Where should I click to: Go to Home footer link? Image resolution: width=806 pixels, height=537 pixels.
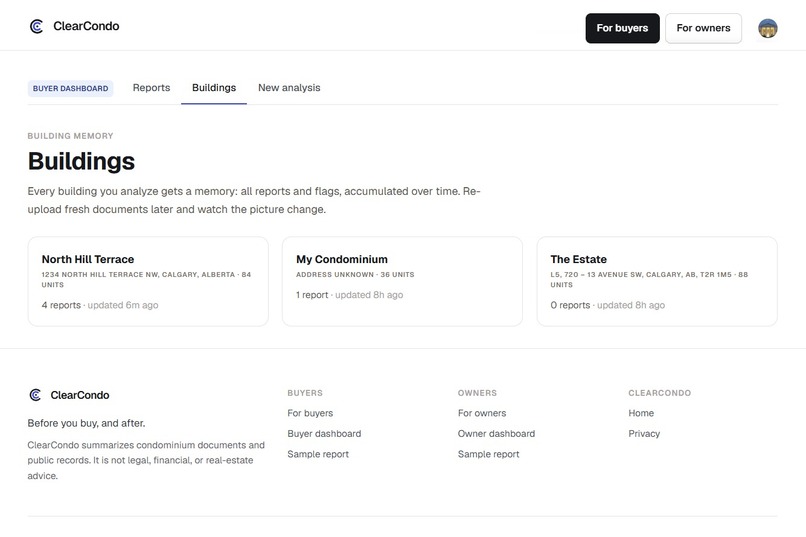(x=641, y=413)
